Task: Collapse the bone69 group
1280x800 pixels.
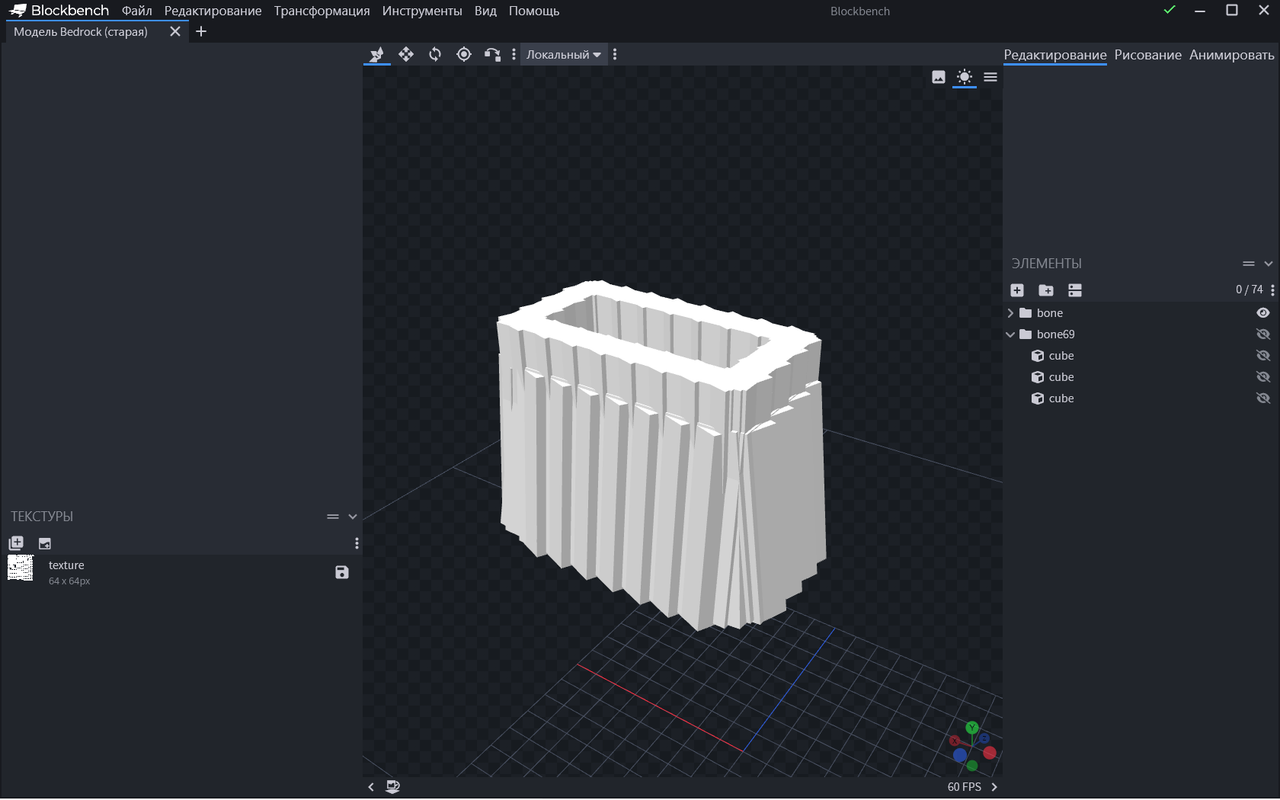Action: [1010, 334]
